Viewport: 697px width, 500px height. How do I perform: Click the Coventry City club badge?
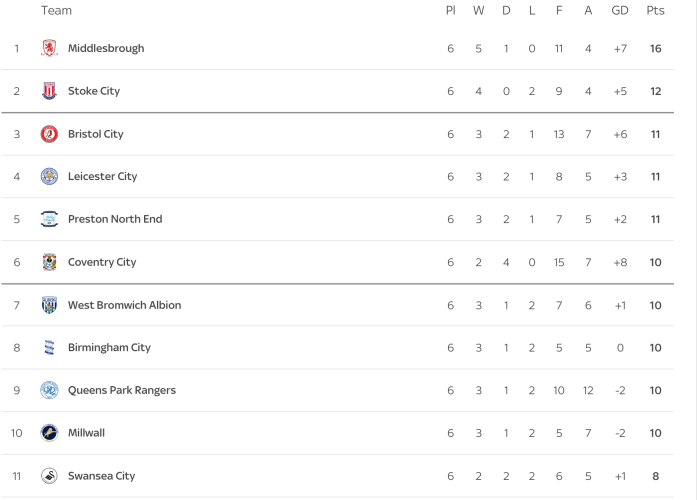49,262
